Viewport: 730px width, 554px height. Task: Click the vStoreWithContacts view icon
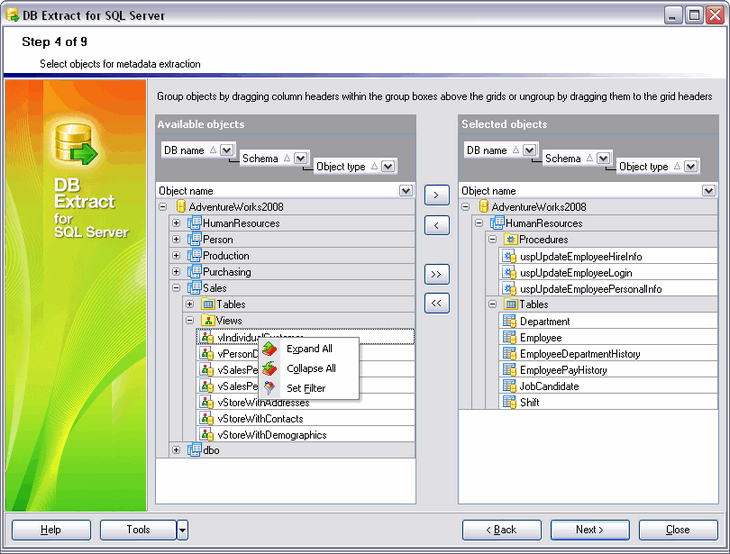209,419
